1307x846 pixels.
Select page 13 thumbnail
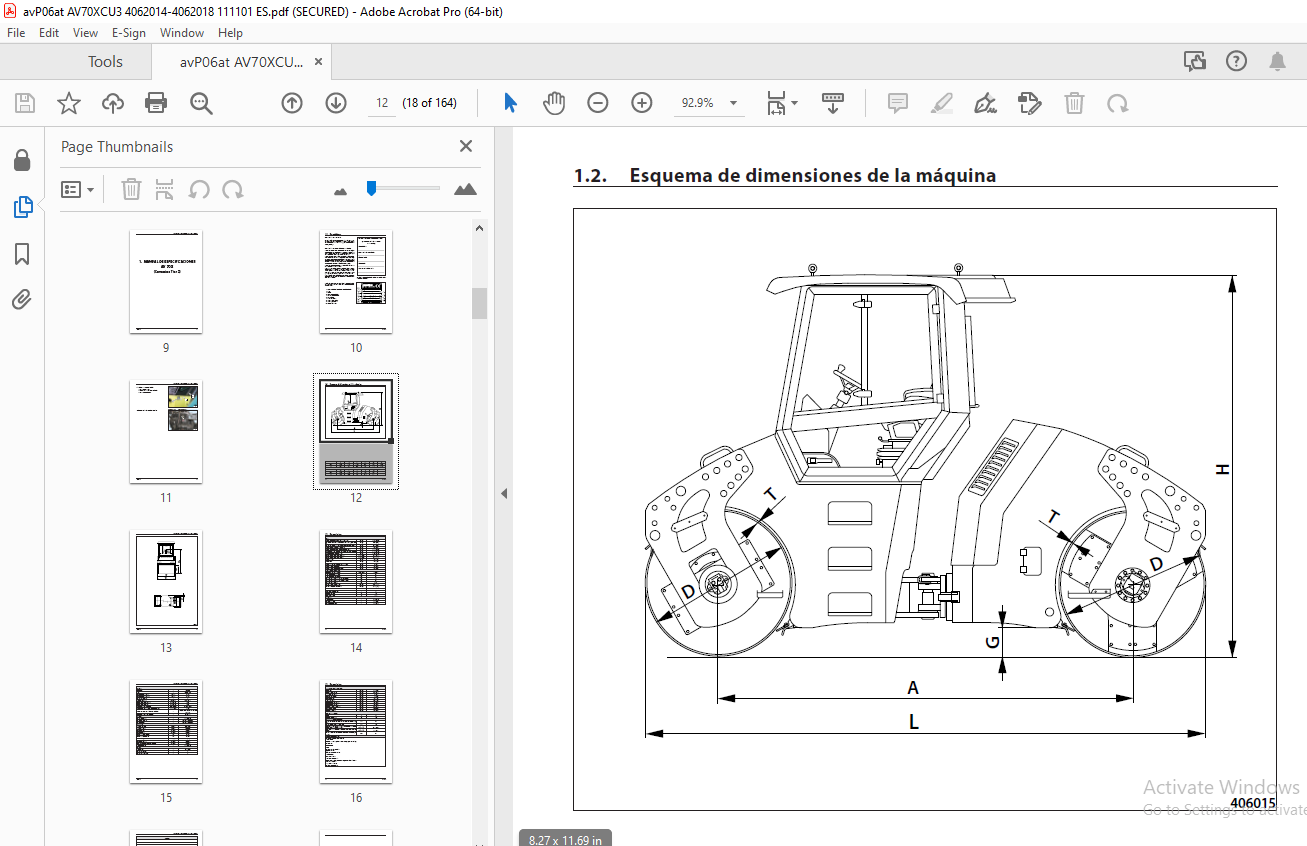coord(166,582)
